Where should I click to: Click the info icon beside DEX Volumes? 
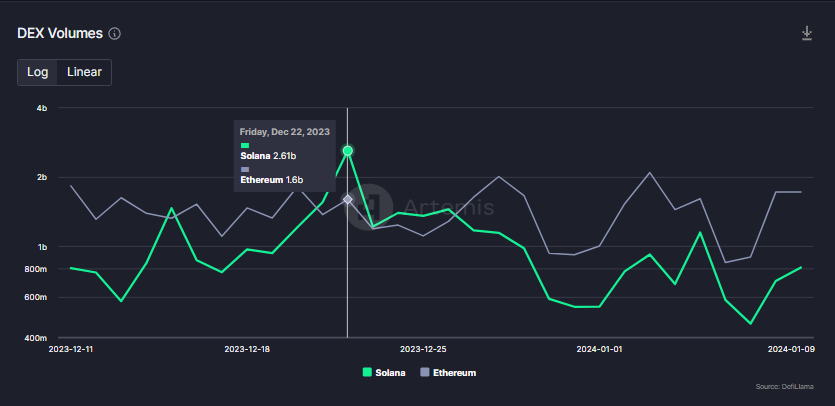tap(114, 34)
